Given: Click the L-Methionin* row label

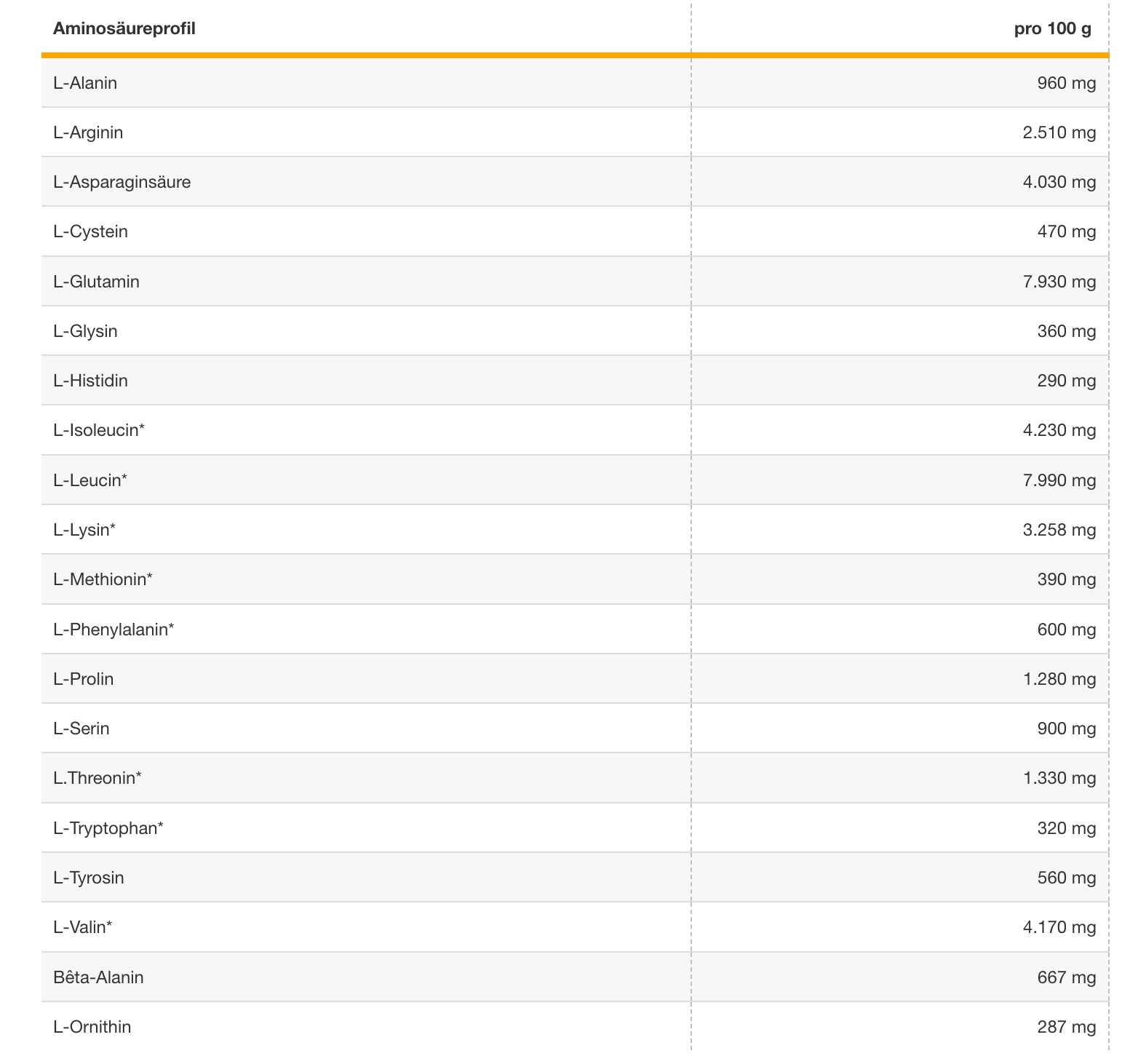Looking at the screenshot, I should click(x=103, y=579).
